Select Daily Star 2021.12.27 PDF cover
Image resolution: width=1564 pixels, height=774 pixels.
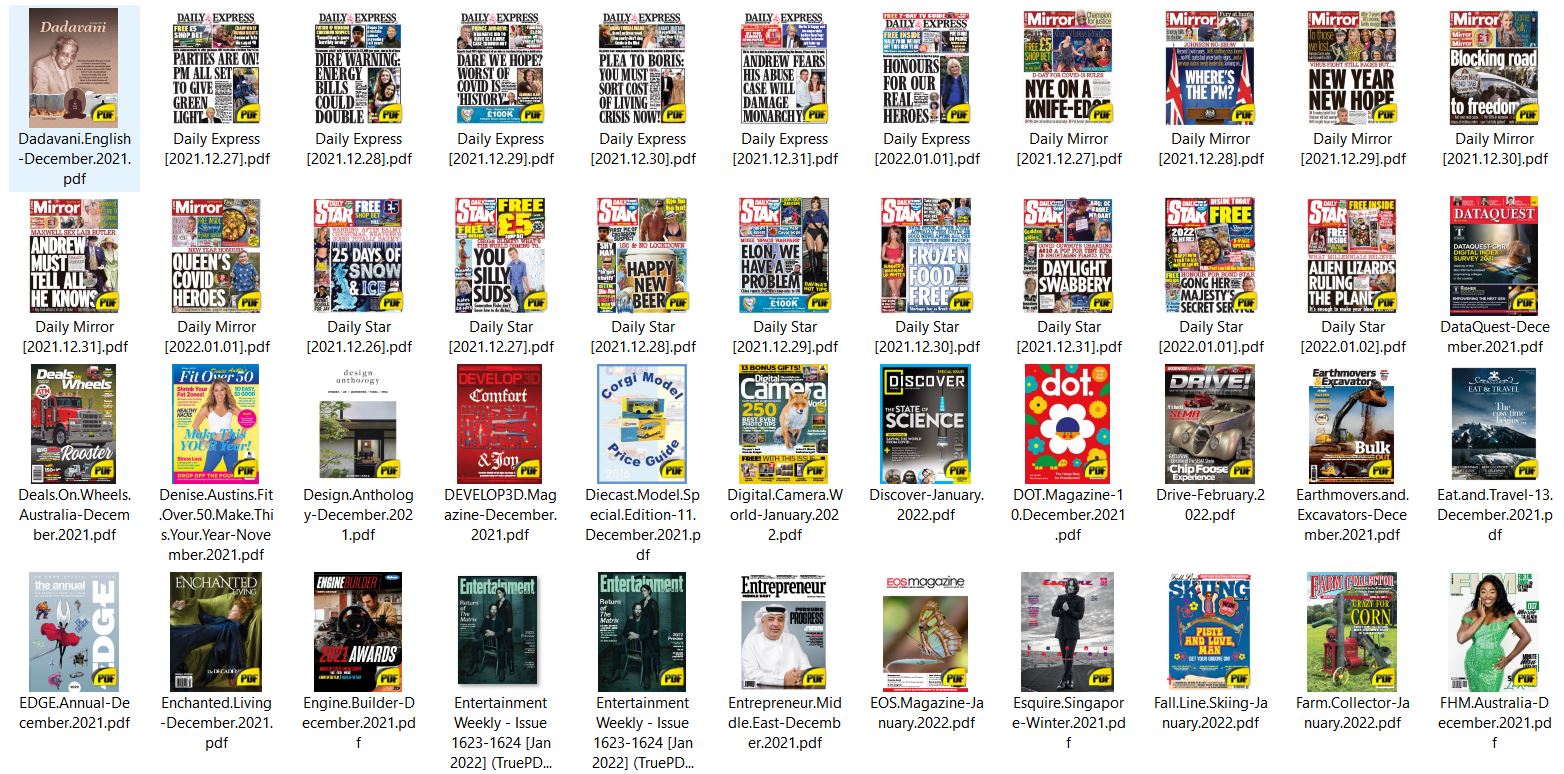[500, 255]
